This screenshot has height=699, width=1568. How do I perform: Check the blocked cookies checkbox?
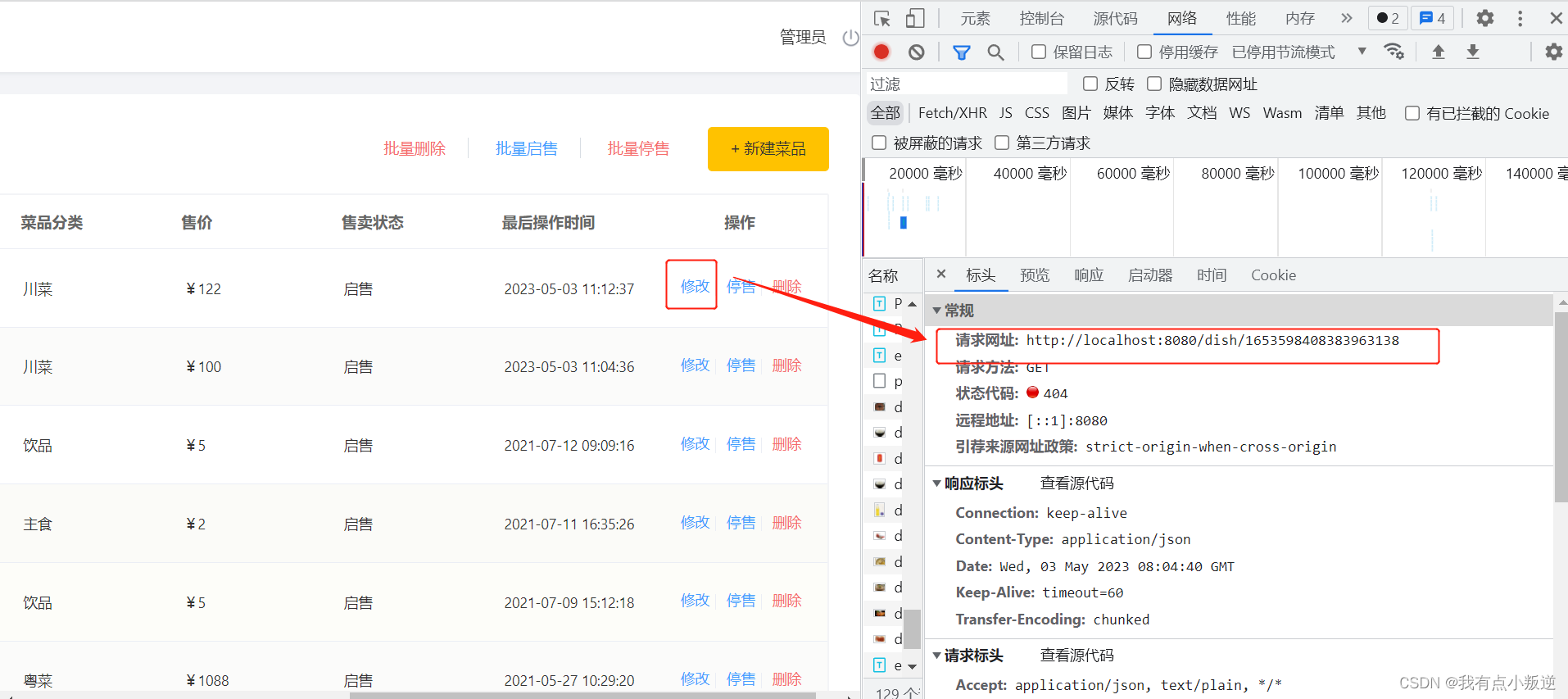pos(1412,113)
